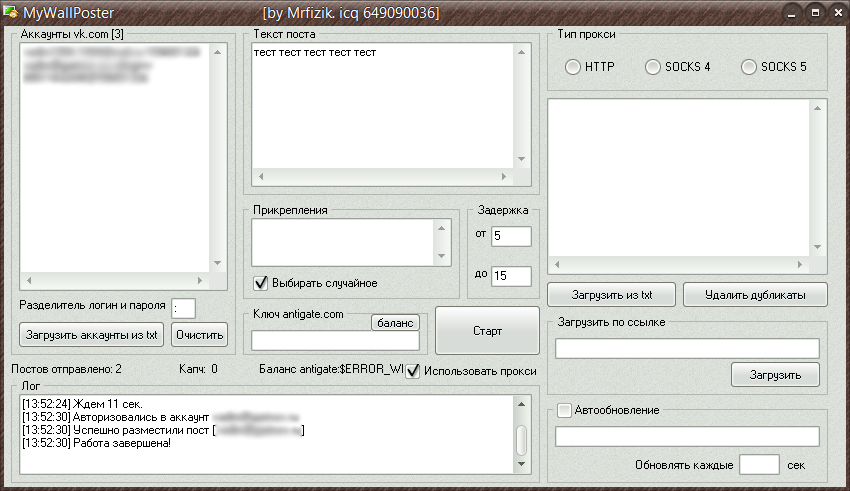The height and width of the screenshot is (491, 850).
Task: Click the Загрузить из txt proxy button
Action: tap(611, 295)
